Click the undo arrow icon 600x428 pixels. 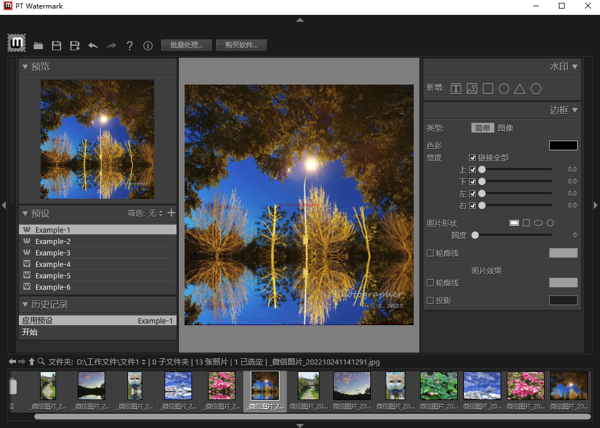click(93, 46)
